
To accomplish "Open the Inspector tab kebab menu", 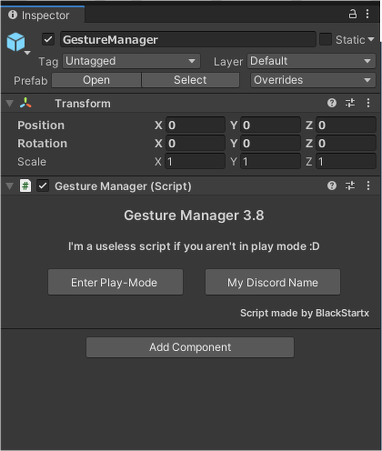I will click(367, 14).
